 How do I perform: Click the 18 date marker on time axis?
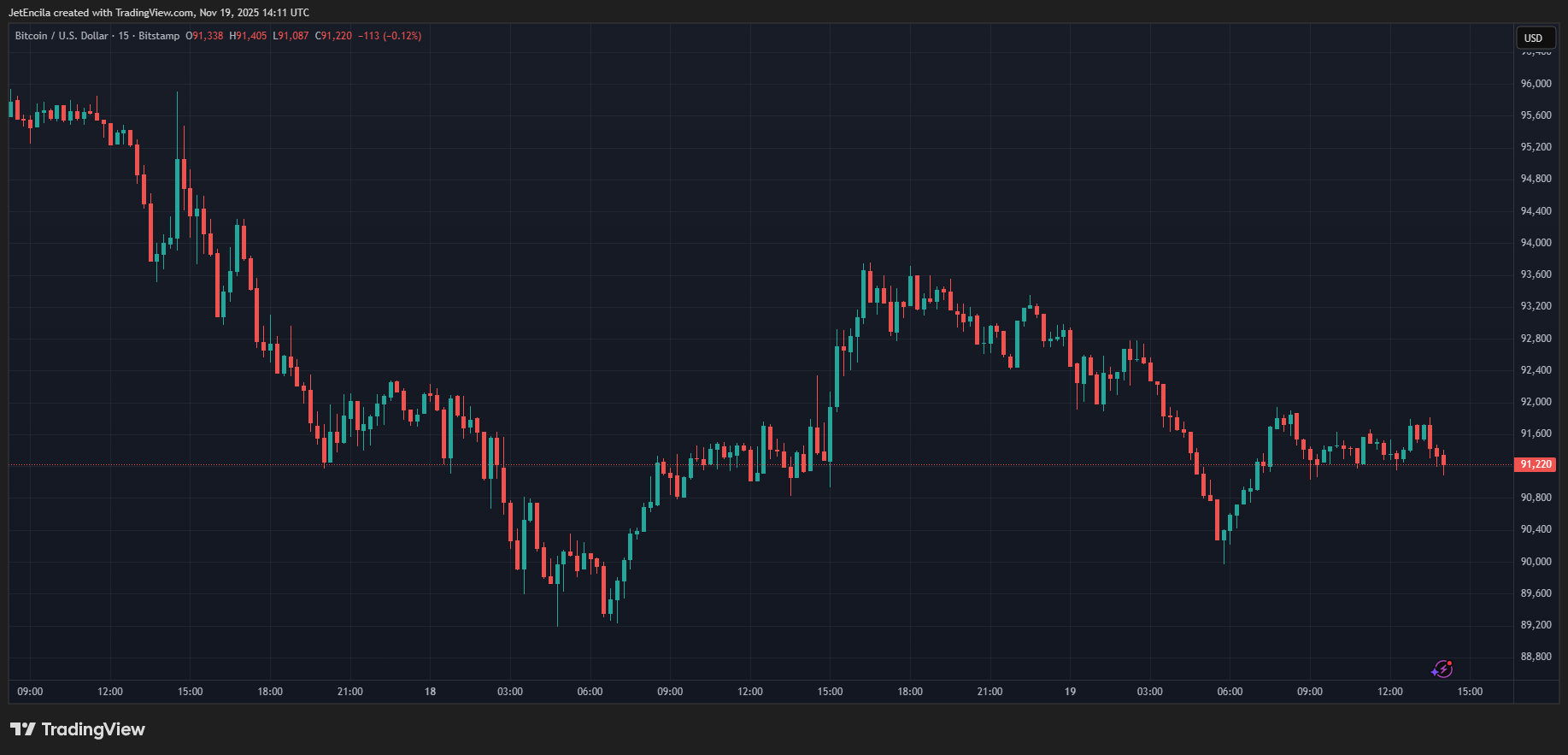pos(430,692)
